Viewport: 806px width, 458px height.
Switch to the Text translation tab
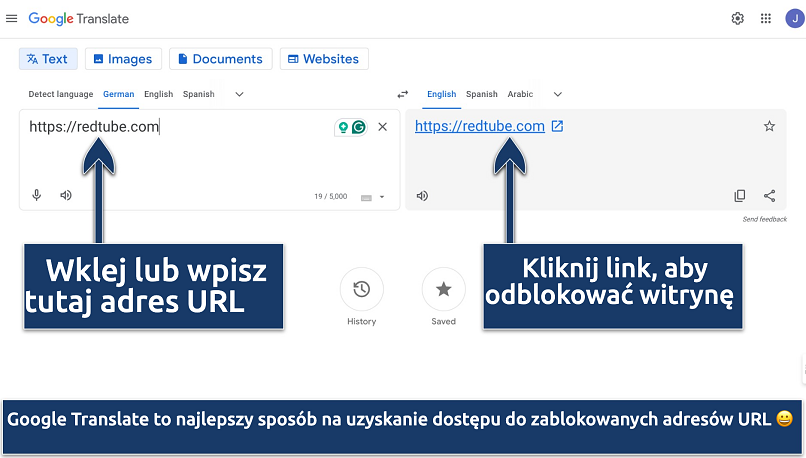pos(48,59)
